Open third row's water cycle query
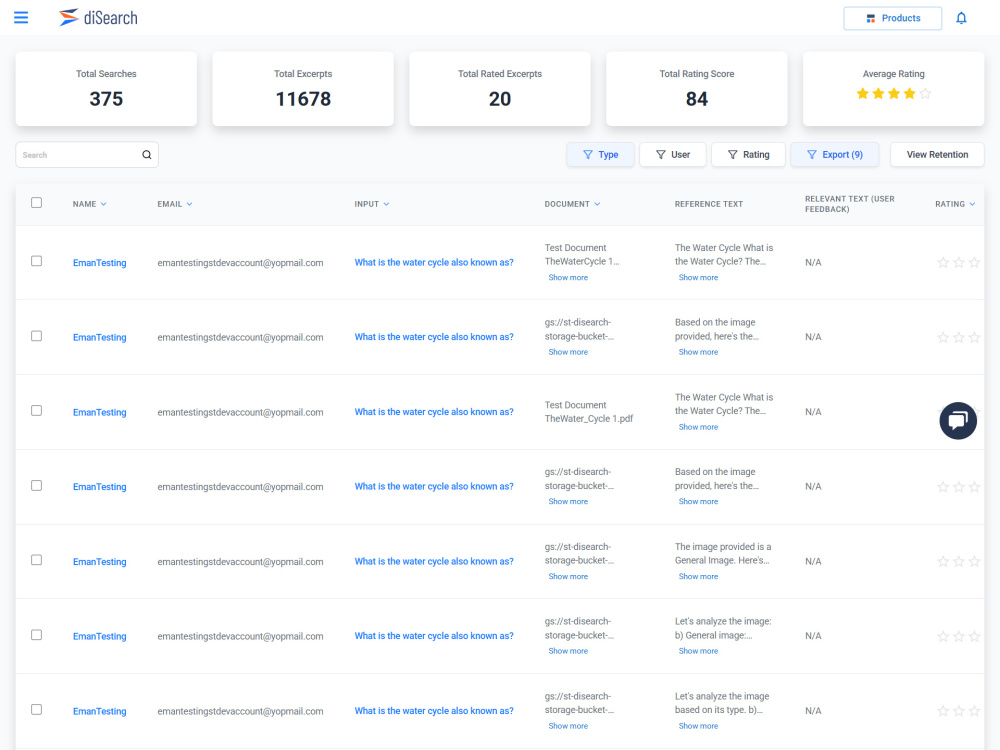 pos(434,412)
